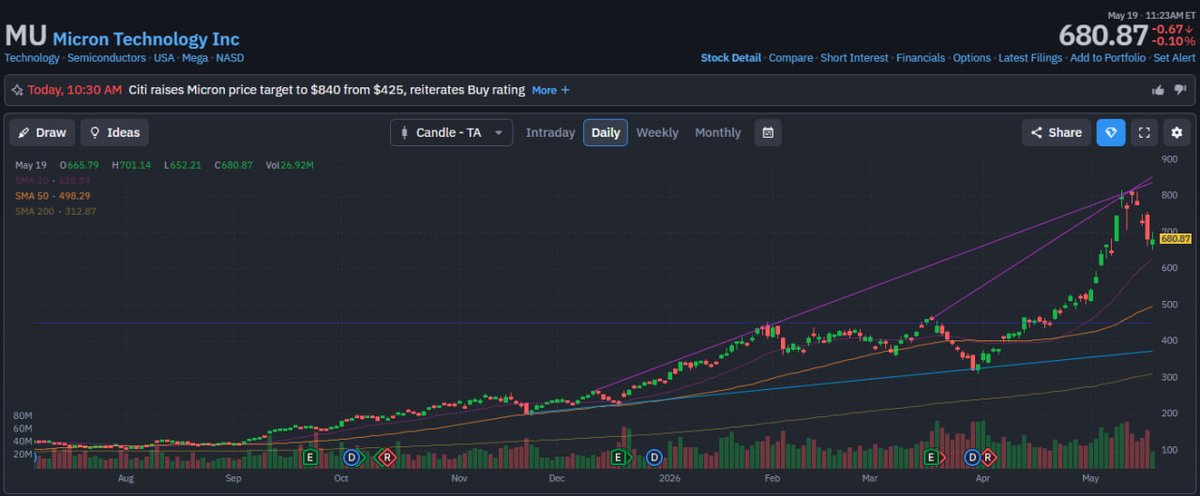Open the Semiconductors industry link
This screenshot has height=496, width=1200.
[107, 58]
